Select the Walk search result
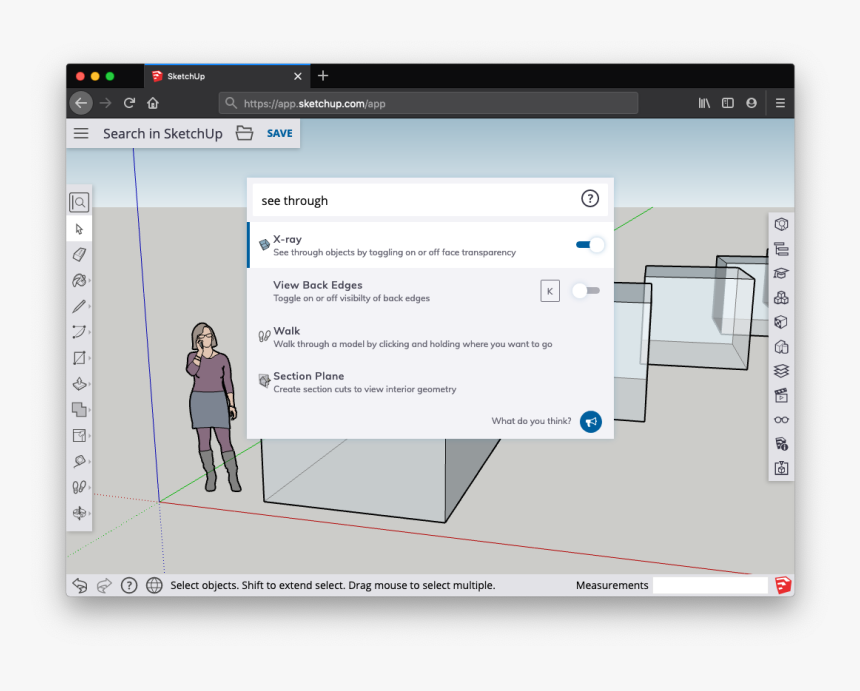Screen dimensions: 860x691 tap(431, 337)
